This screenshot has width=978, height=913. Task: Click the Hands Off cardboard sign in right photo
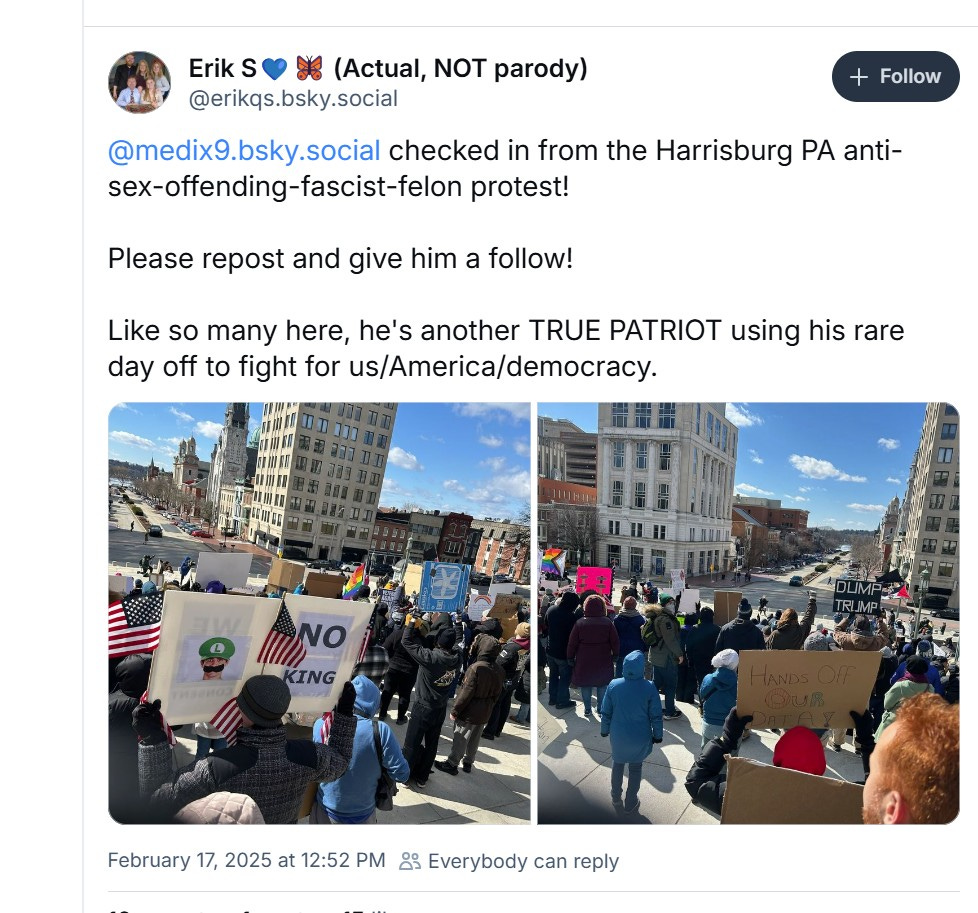[808, 689]
